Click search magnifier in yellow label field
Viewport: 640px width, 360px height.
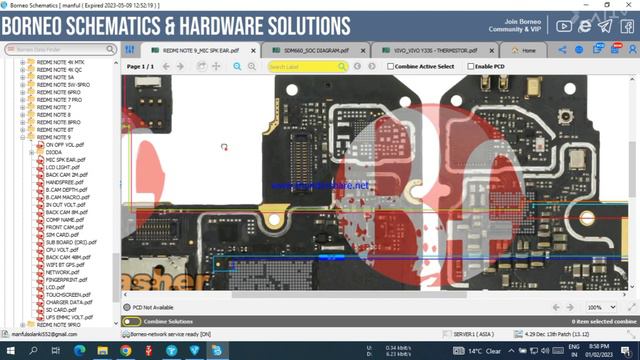(342, 67)
